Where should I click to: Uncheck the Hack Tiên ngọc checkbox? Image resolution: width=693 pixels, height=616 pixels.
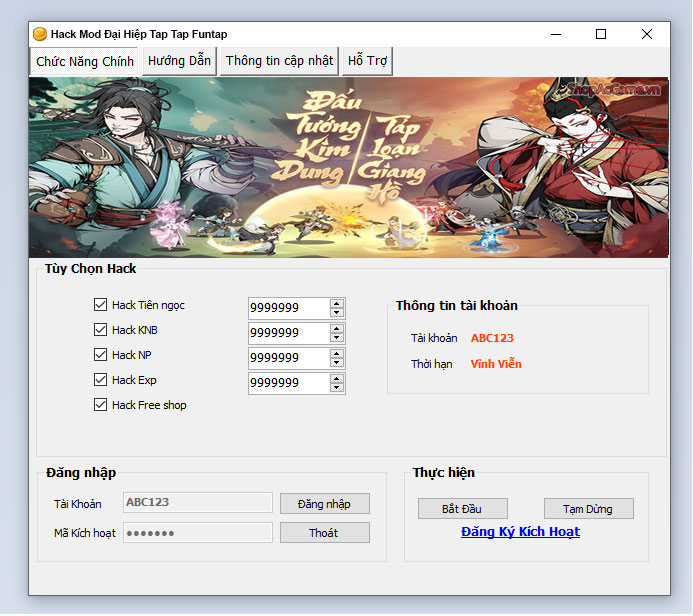(100, 304)
